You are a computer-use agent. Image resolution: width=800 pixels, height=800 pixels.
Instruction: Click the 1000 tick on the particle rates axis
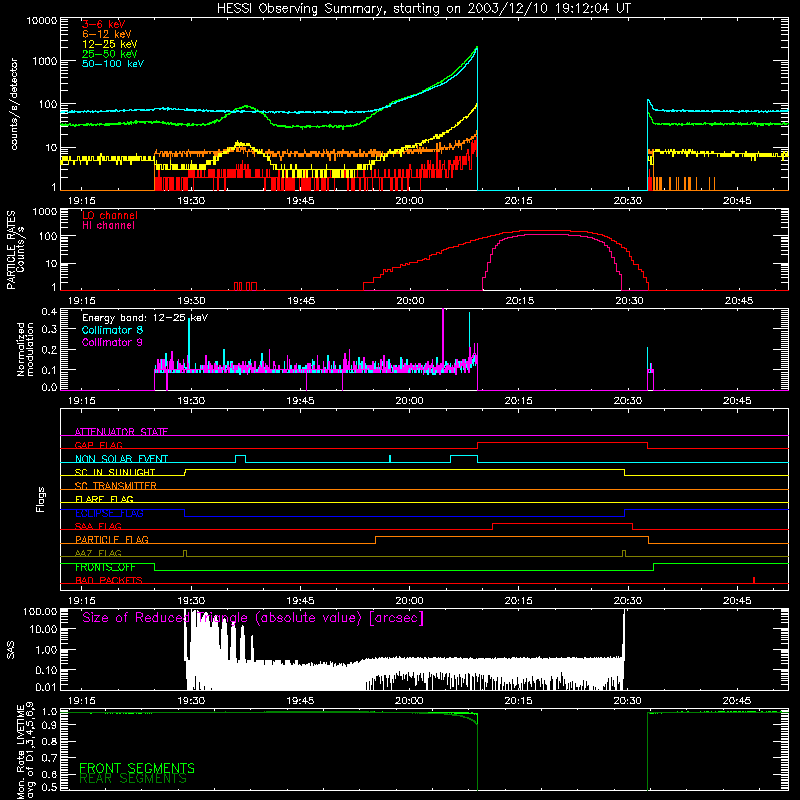tap(45, 212)
